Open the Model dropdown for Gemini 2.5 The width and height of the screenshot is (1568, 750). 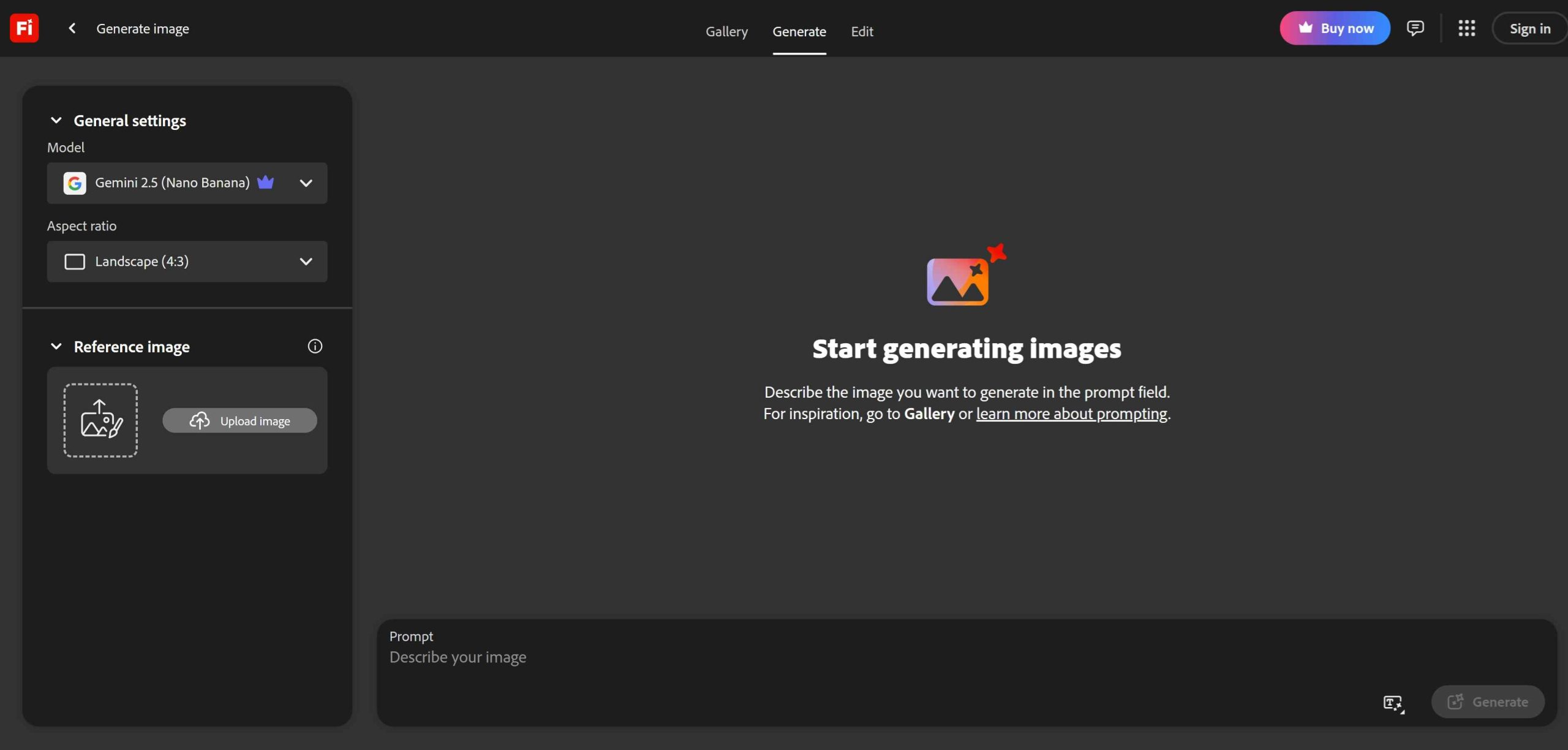point(187,183)
